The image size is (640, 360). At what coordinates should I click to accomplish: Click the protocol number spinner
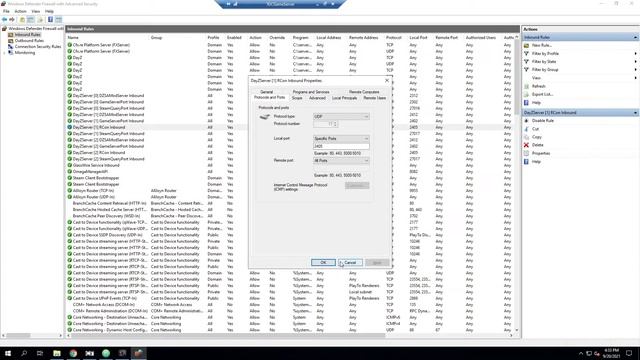click(x=335, y=124)
